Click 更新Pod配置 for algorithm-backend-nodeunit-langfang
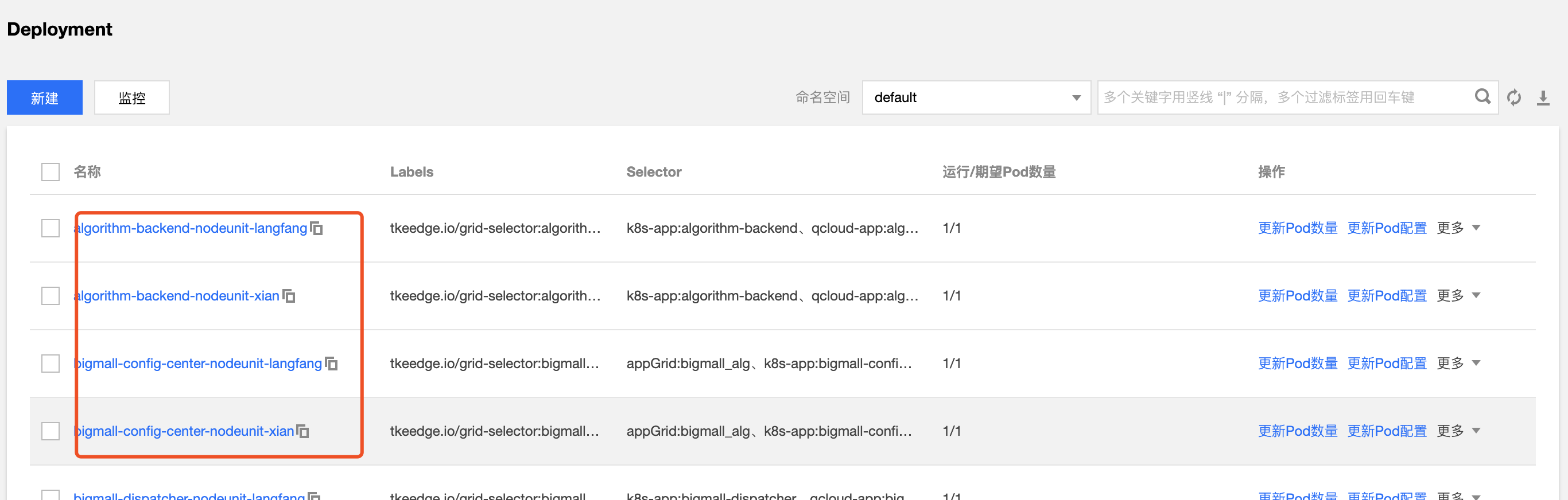Screen dimensions: 1568x500 1387,228
